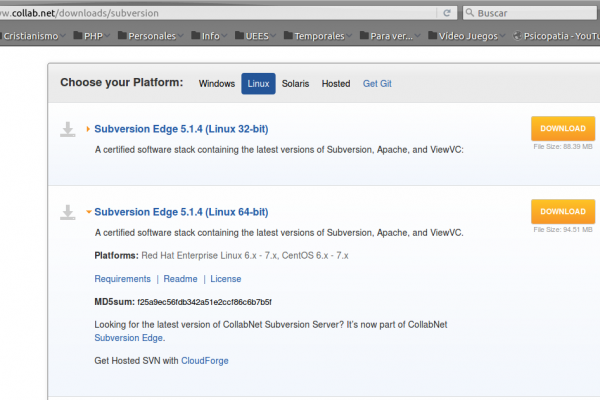This screenshot has width=600, height=400.
Task: Open the UEES bookmarks folder icon
Action: [239, 36]
